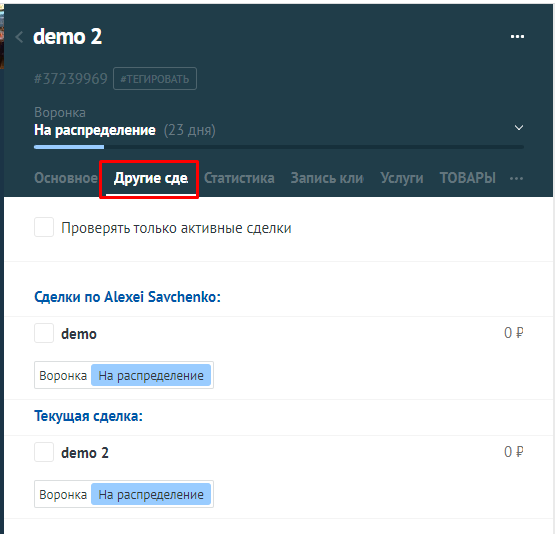Enable 'Проверять только активные сделки' checkbox

pyautogui.click(x=44, y=227)
